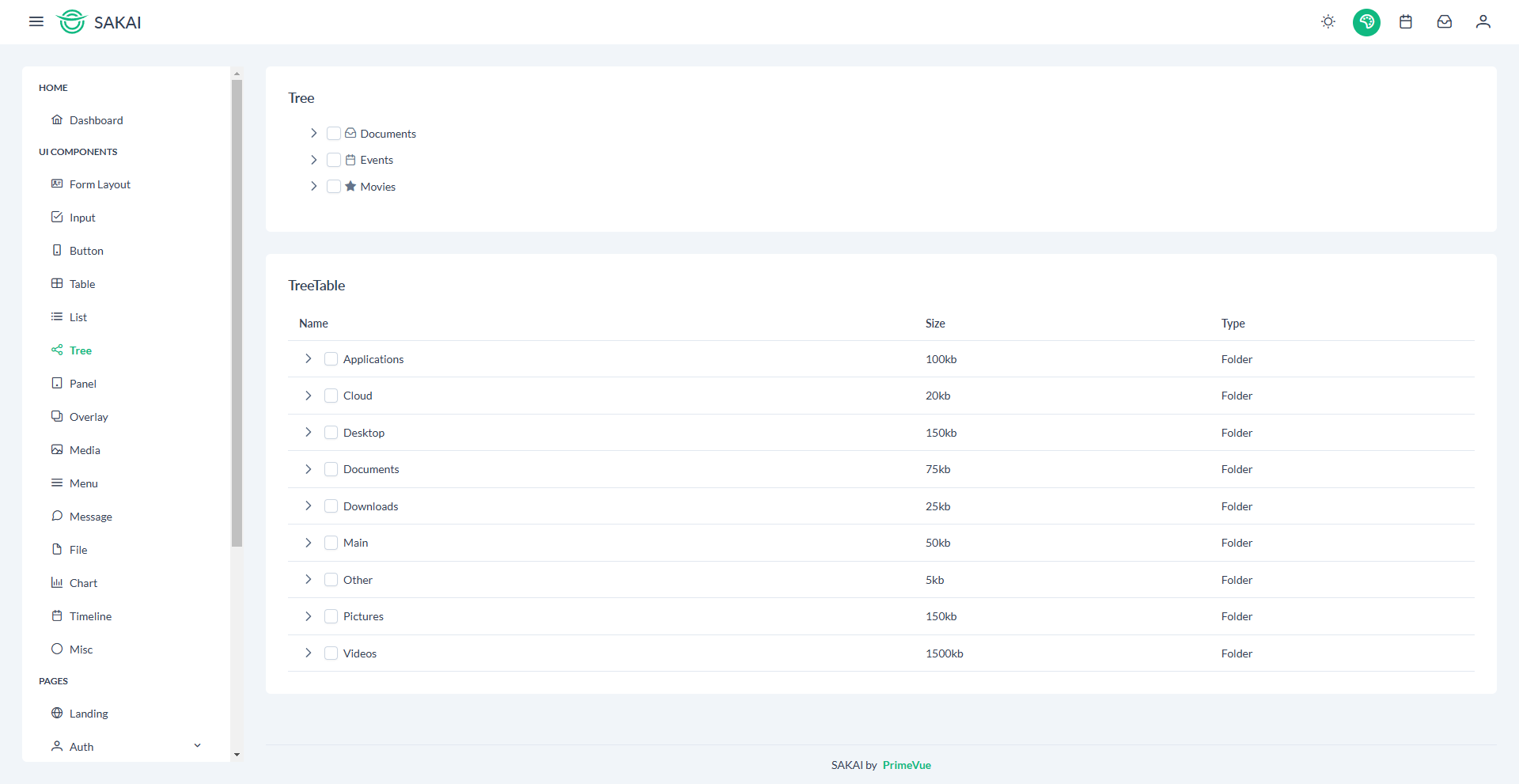1519x784 pixels.
Task: Select the Videos row checkbox
Action: coord(331,653)
